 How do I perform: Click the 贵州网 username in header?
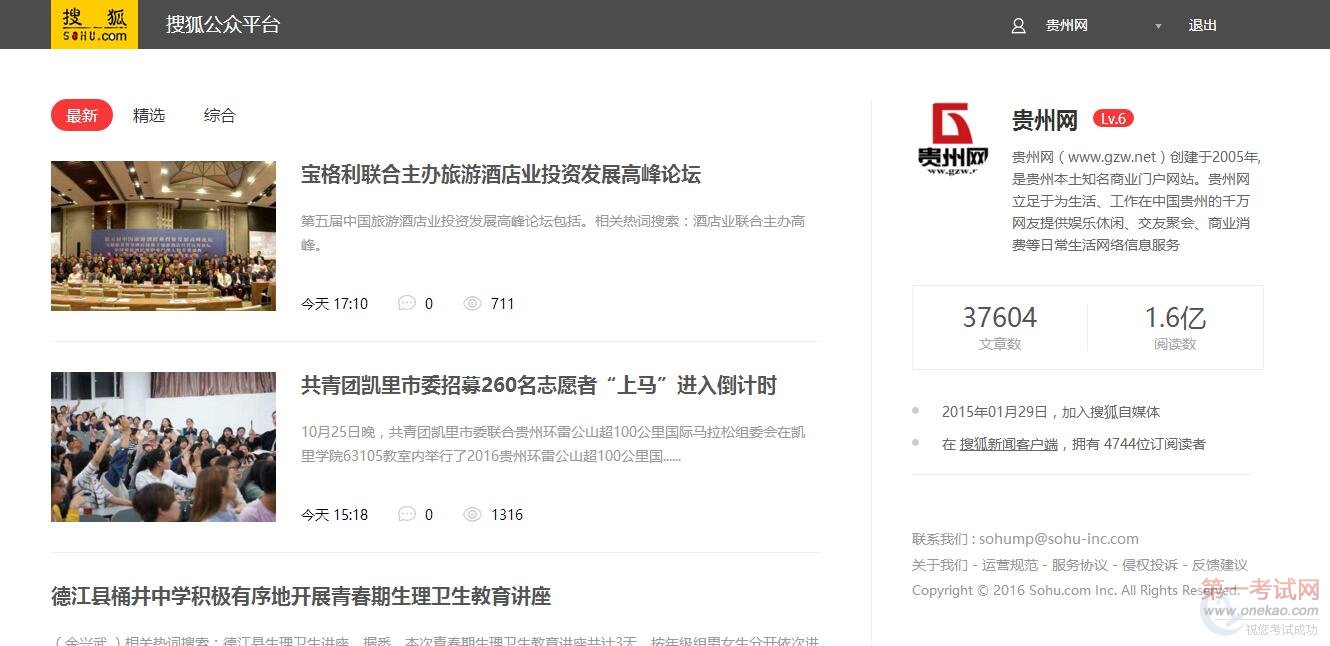(x=1067, y=26)
